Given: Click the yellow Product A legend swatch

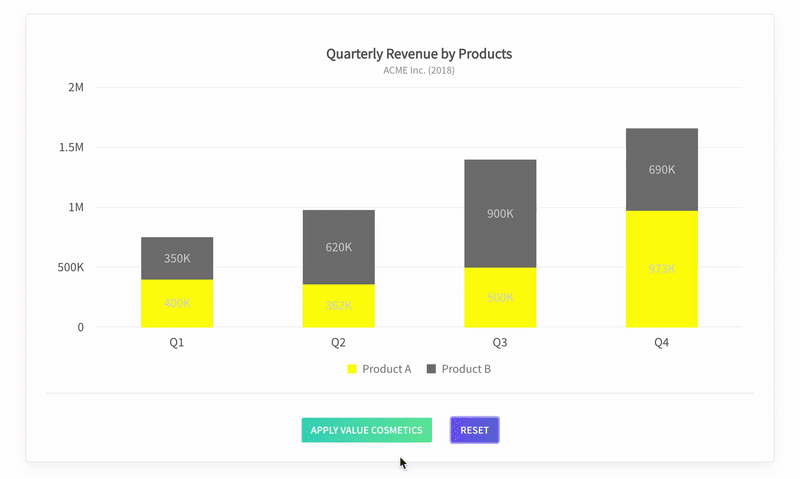Looking at the screenshot, I should tap(352, 369).
